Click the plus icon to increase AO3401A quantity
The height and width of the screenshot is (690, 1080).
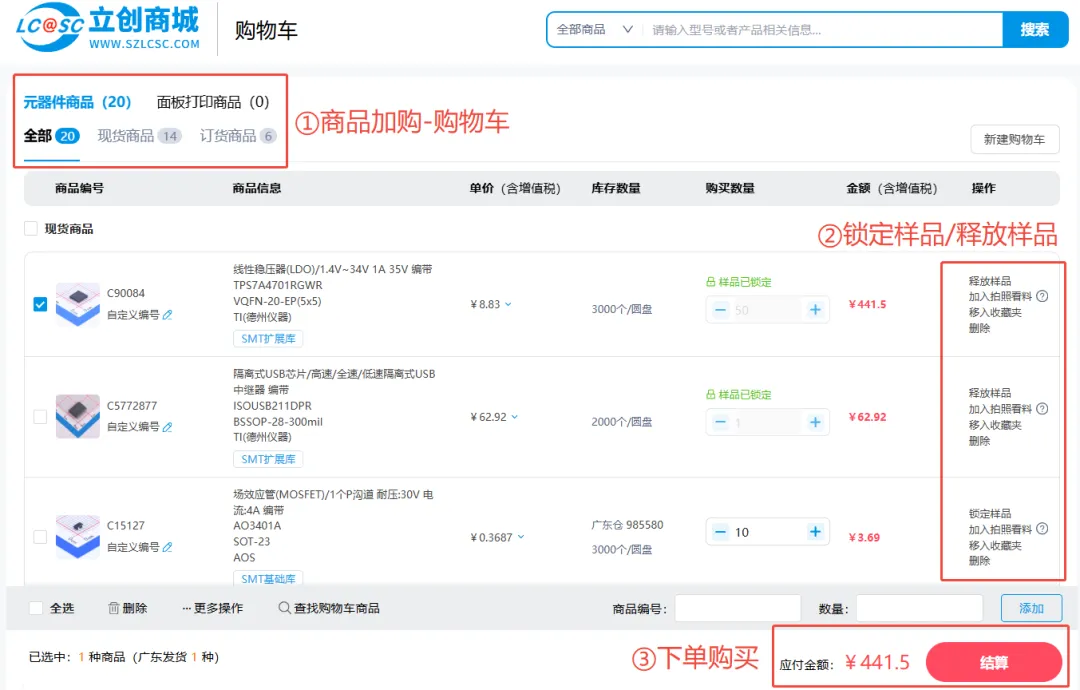(x=815, y=532)
